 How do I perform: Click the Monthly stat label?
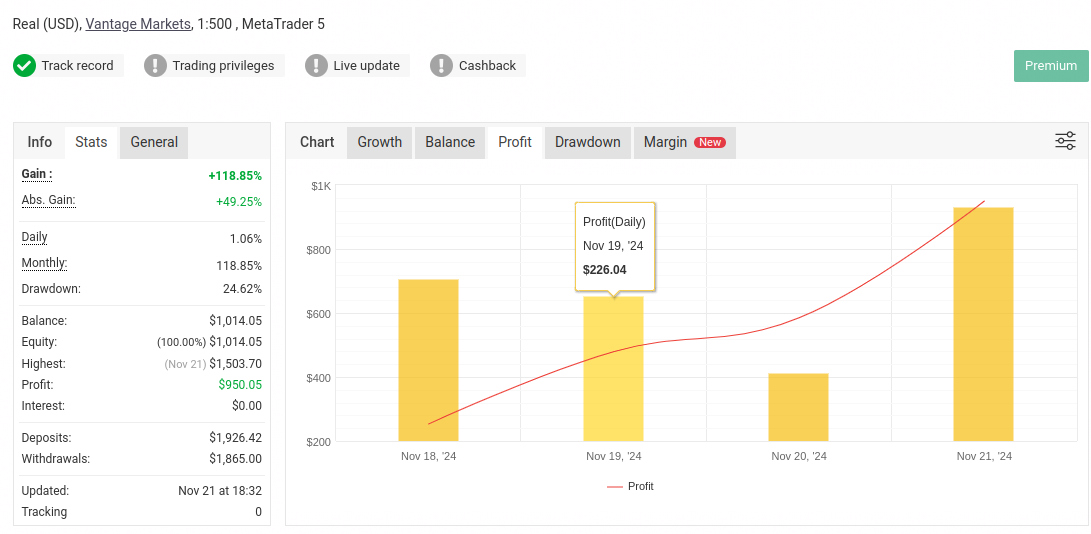(44, 263)
